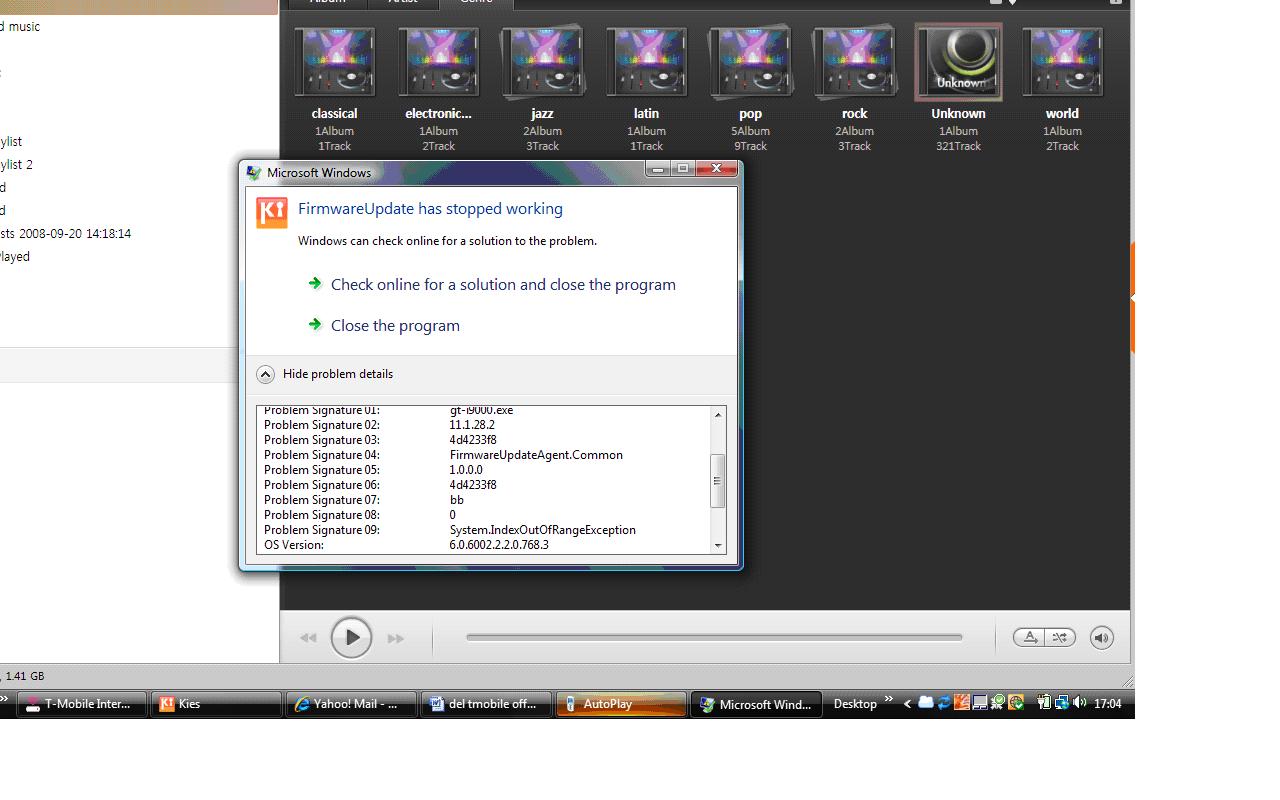The width and height of the screenshot is (1280, 800).
Task: Click the Desktop toolbar label in taskbar
Action: click(855, 704)
